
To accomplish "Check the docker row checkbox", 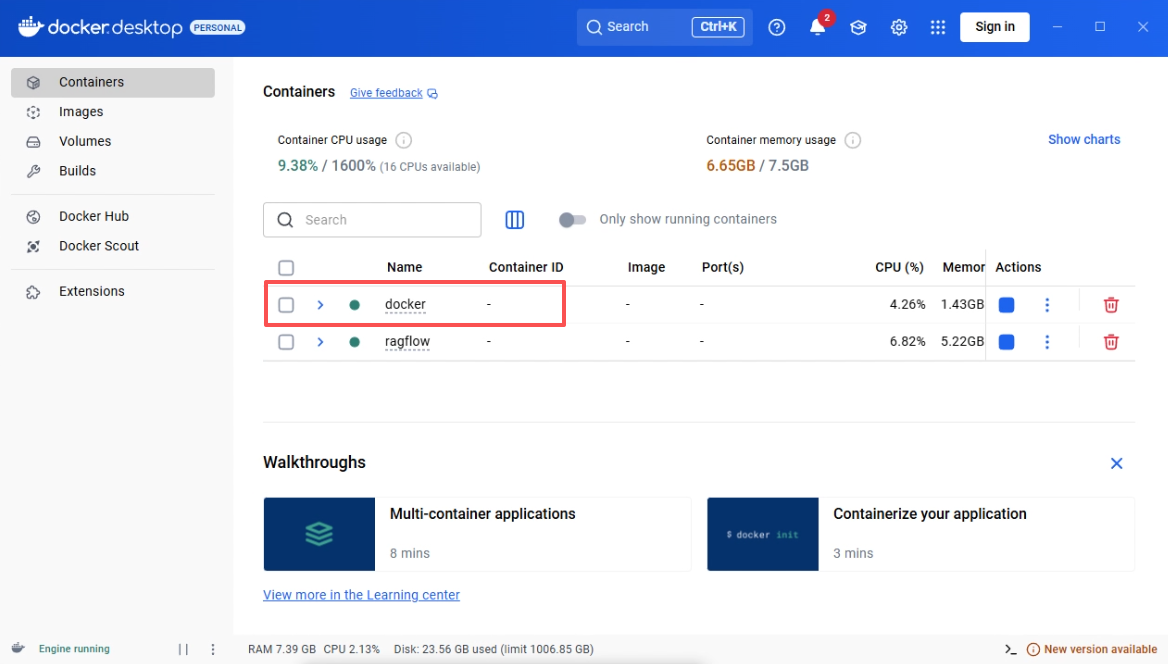I will click(286, 305).
